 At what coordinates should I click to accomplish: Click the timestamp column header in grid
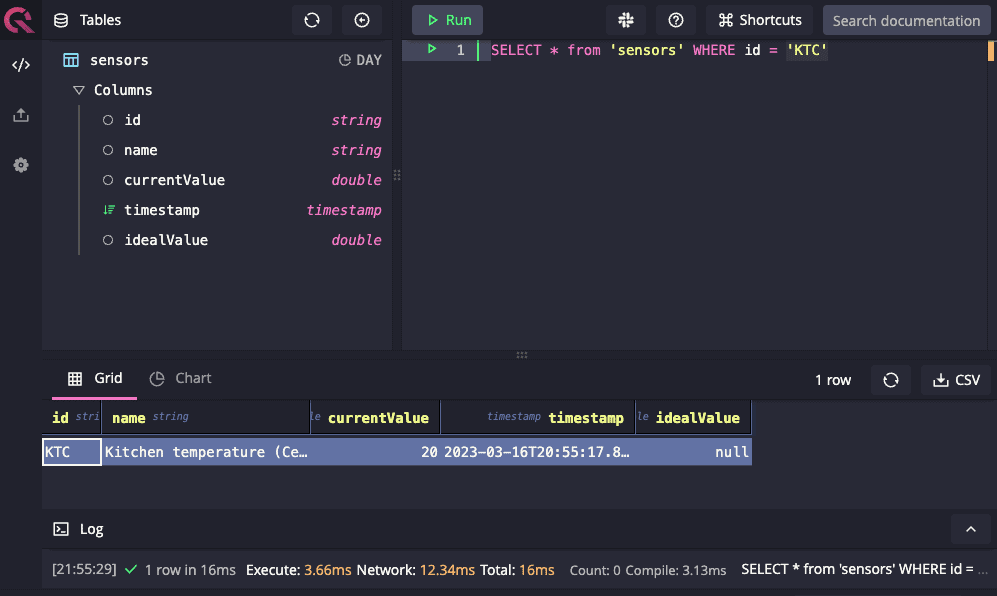538,417
